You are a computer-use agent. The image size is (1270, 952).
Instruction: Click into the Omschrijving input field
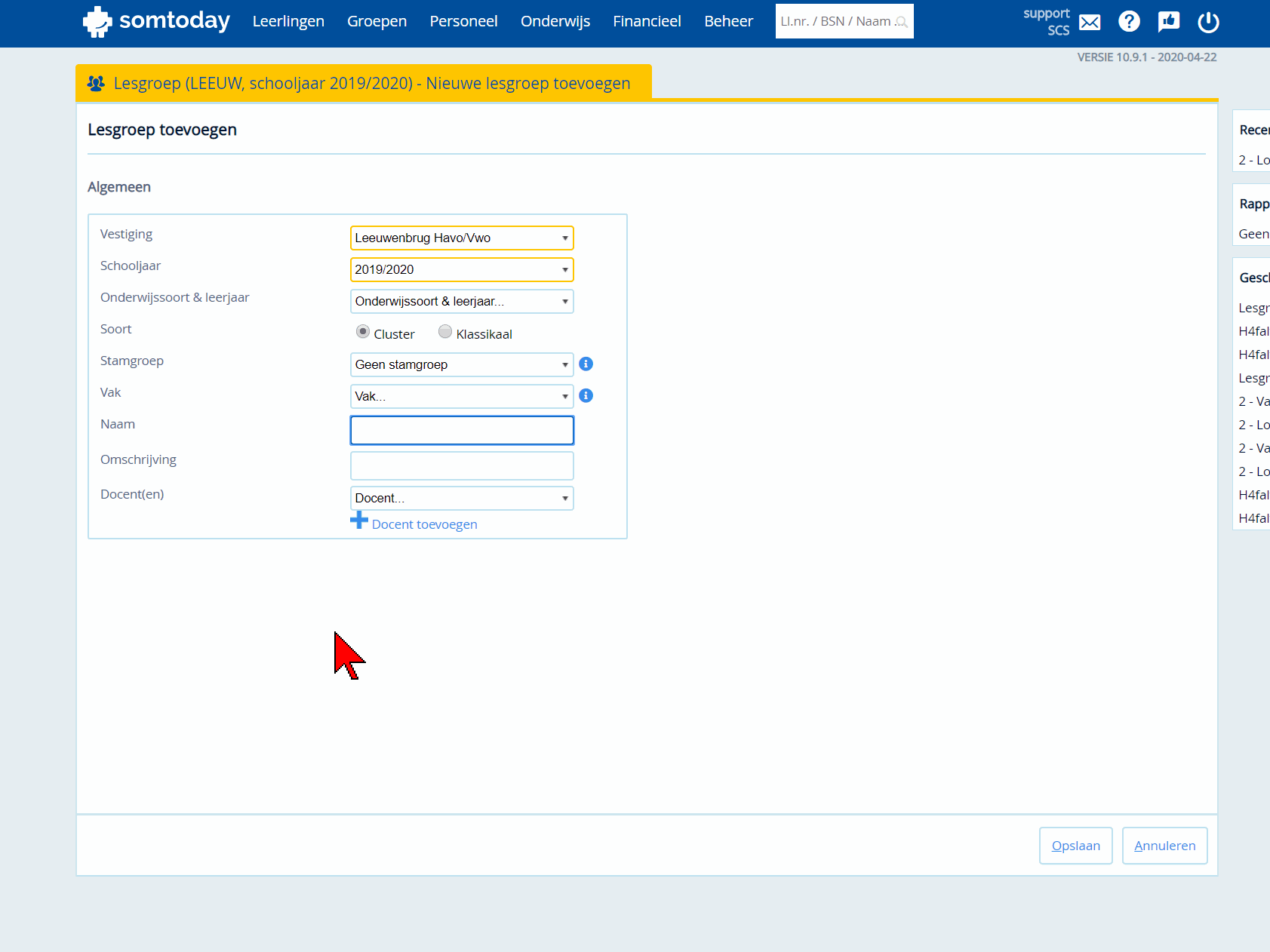462,466
